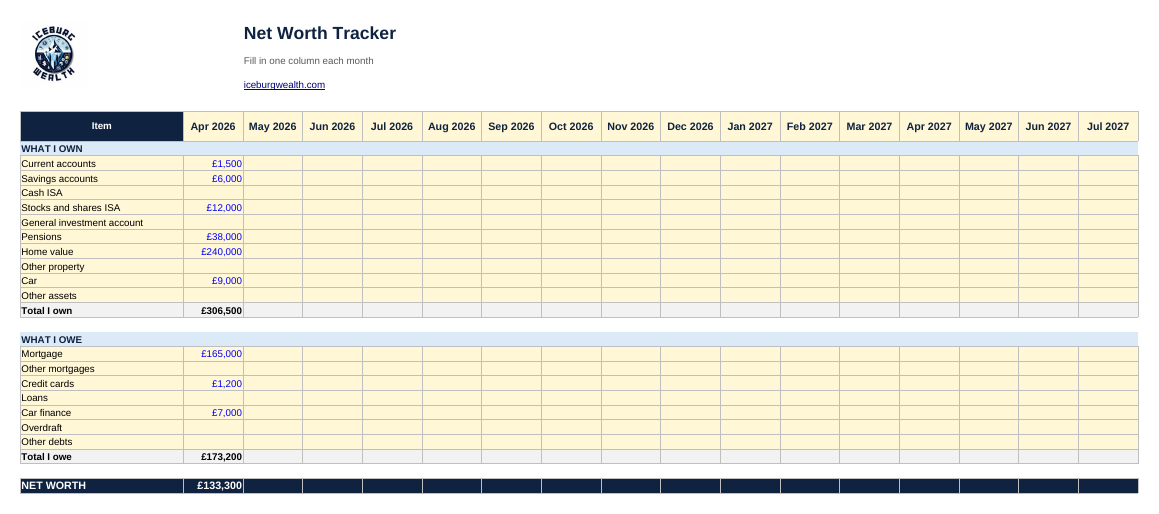Select the Jul 2027 column header
The width and height of the screenshot is (1159, 514).
1108,126
